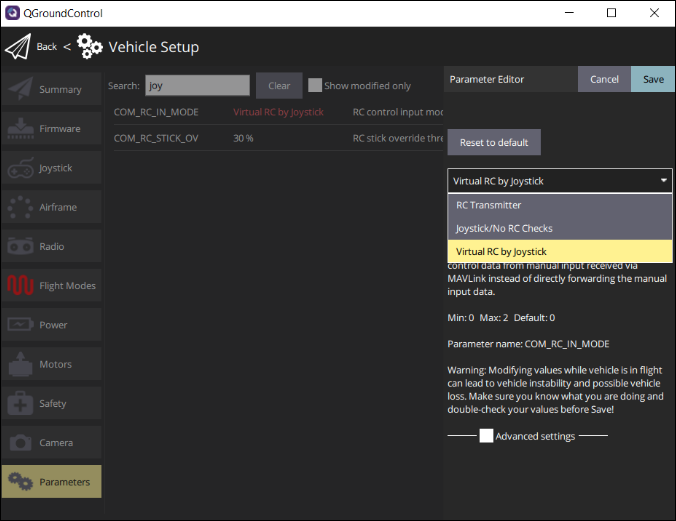Select the COM_RC_STICK_OV parameter row

[278, 138]
